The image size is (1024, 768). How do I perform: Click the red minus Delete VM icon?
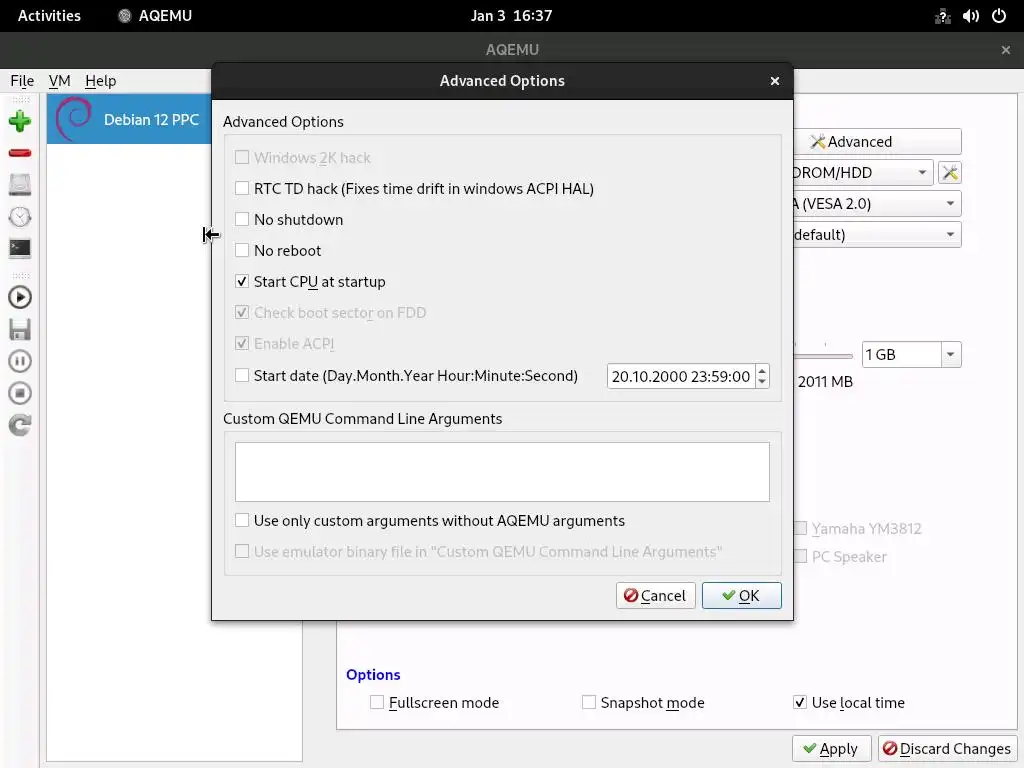(x=20, y=153)
